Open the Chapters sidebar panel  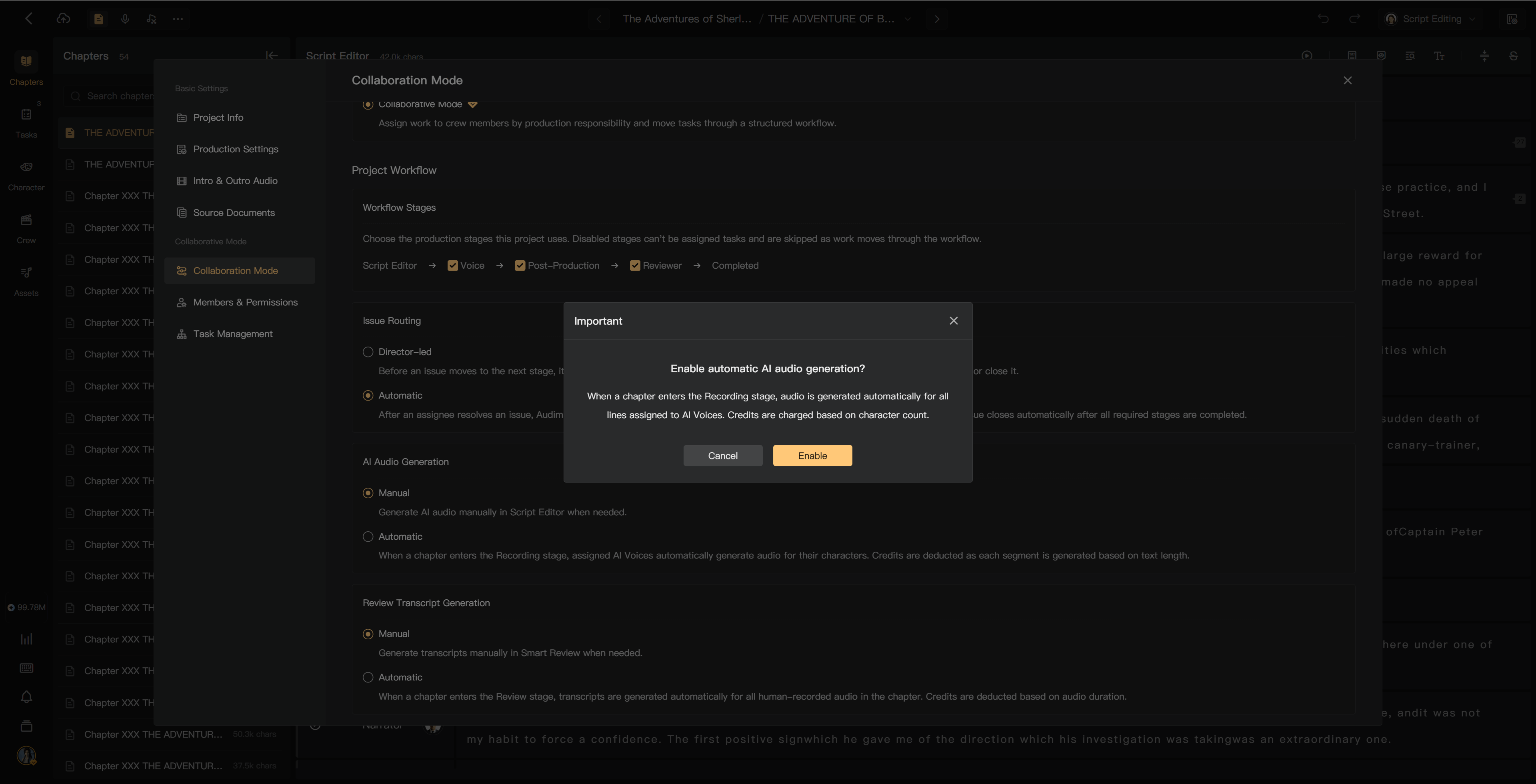click(x=26, y=68)
